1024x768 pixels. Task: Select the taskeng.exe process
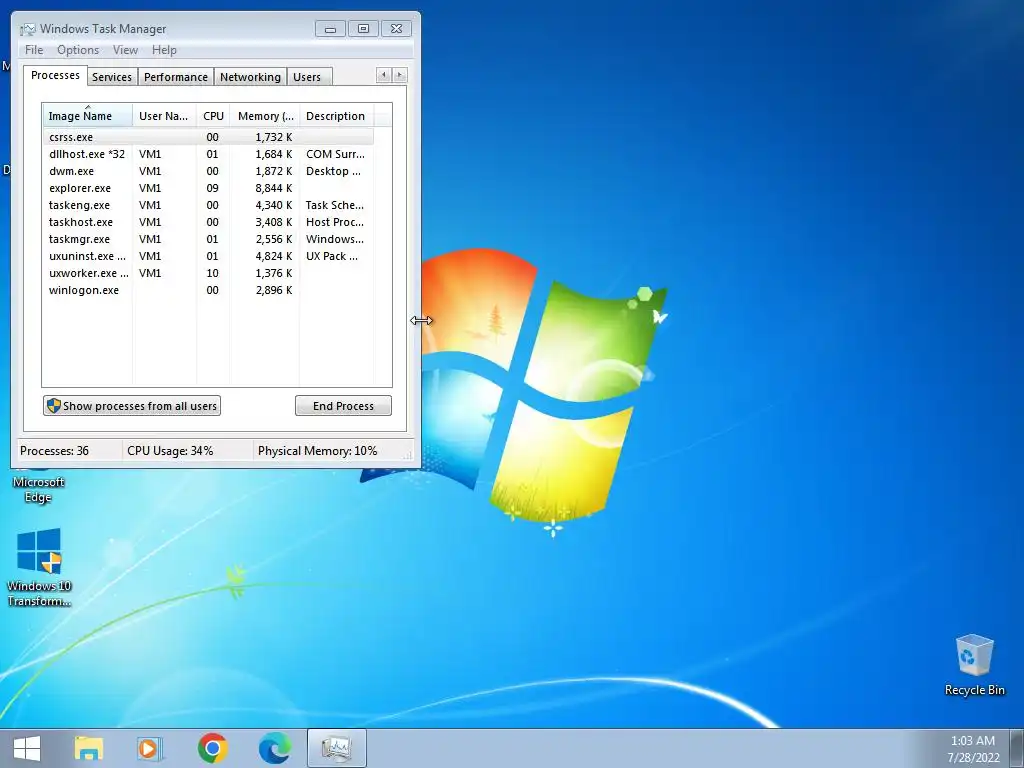209,205
